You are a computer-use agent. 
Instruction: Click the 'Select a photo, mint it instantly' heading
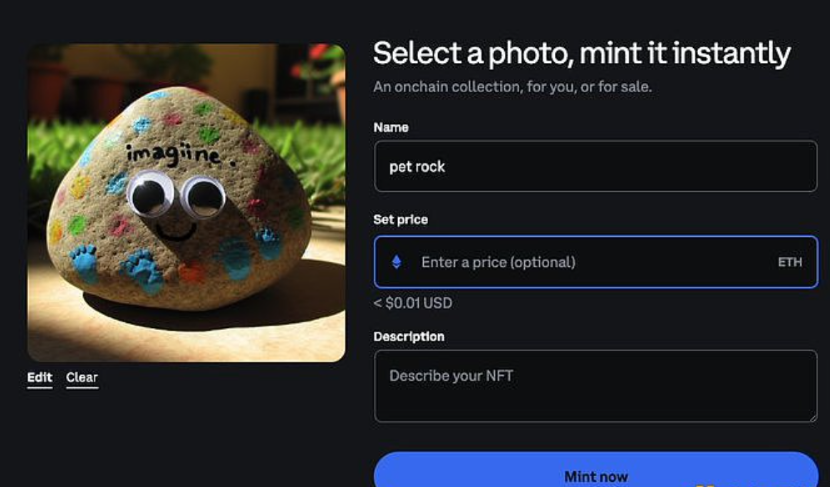pos(581,53)
